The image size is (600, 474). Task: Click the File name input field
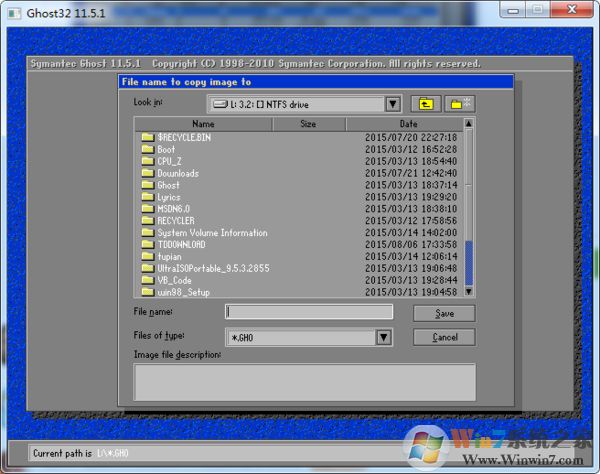pos(308,312)
